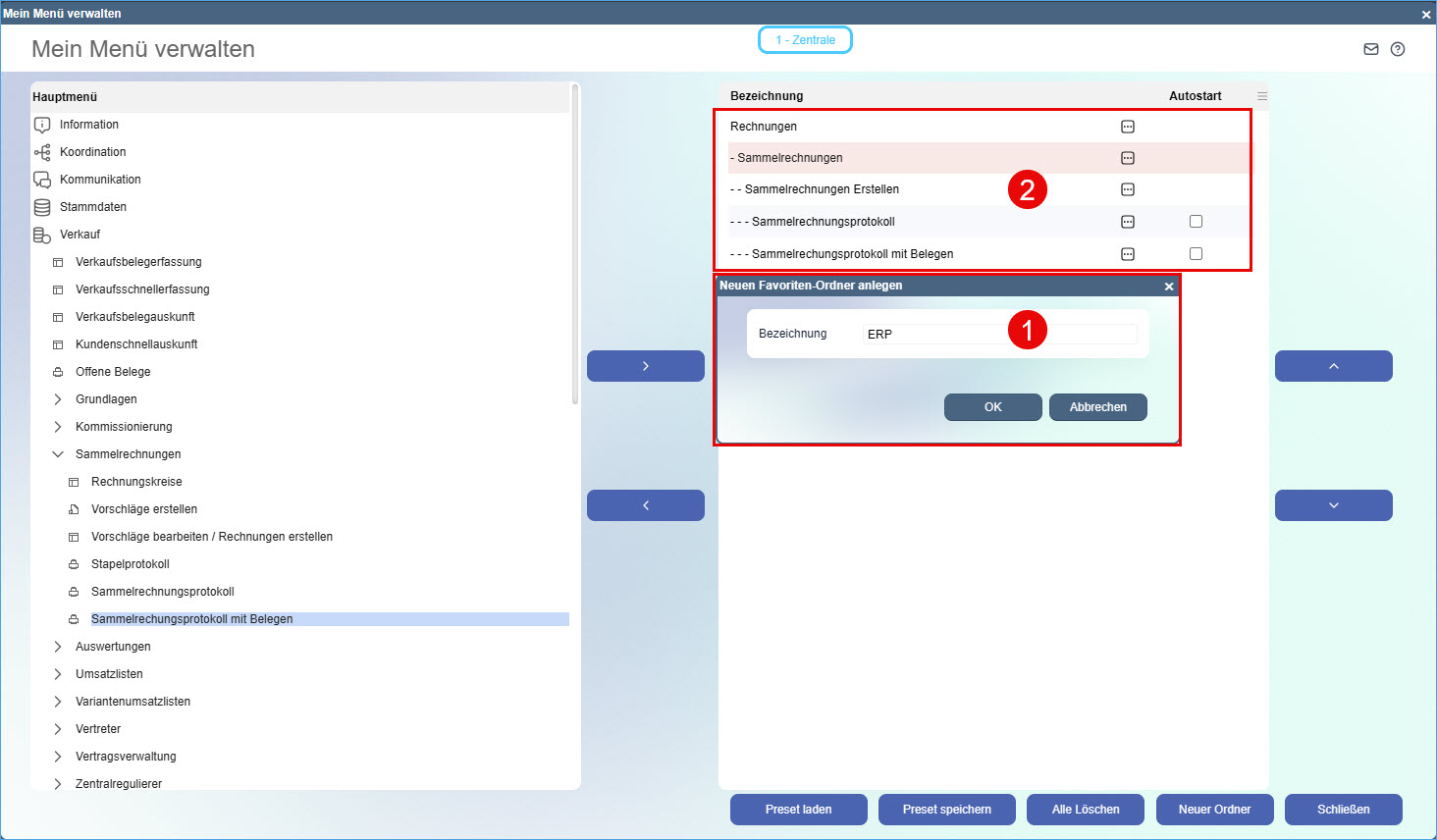Select Information in the Hauptmenü
Screen dimensions: 1437x840
(x=89, y=125)
